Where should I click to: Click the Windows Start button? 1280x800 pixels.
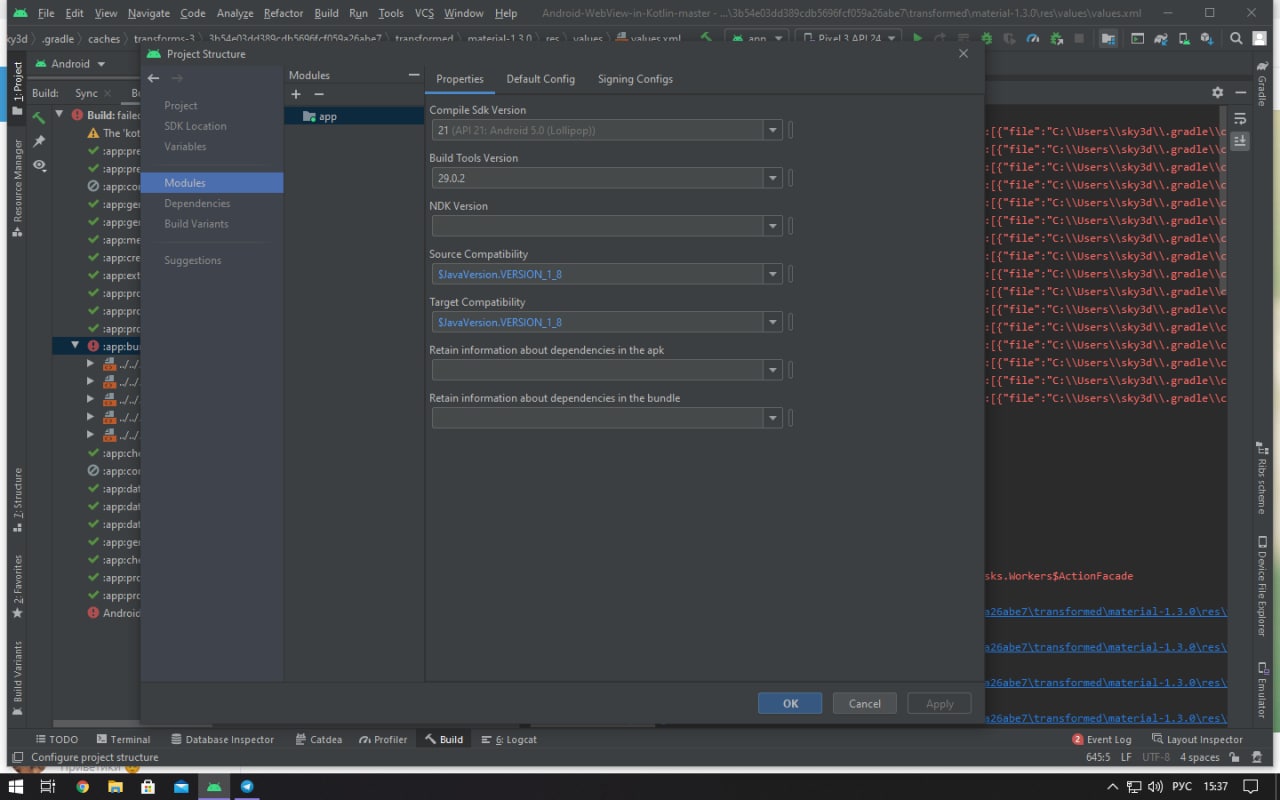point(16,786)
